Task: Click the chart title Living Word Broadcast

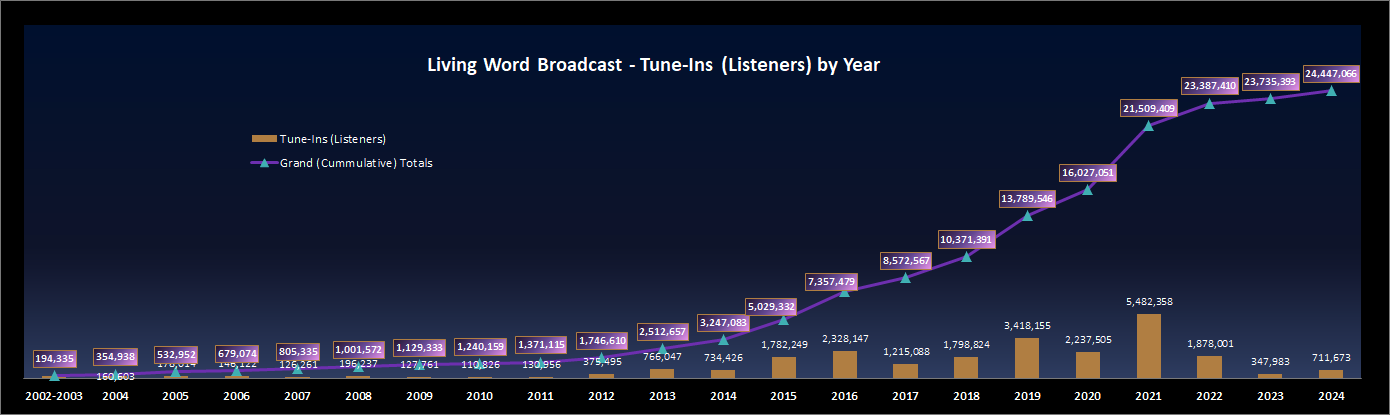Action: coord(653,65)
